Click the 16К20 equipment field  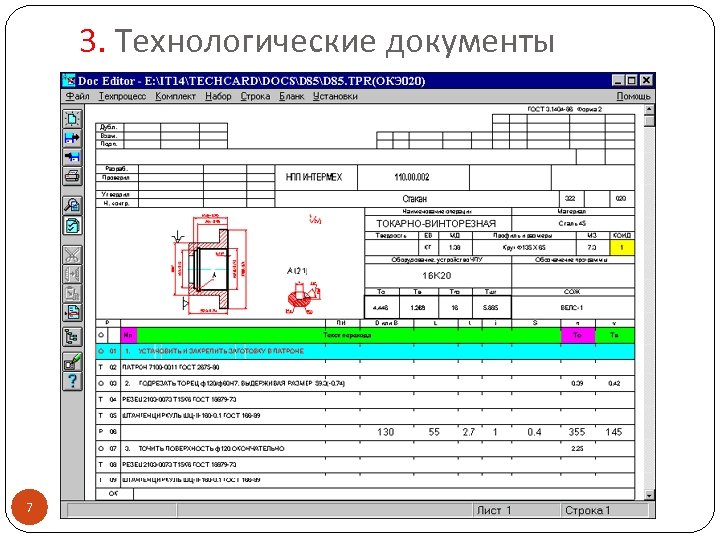[438, 276]
